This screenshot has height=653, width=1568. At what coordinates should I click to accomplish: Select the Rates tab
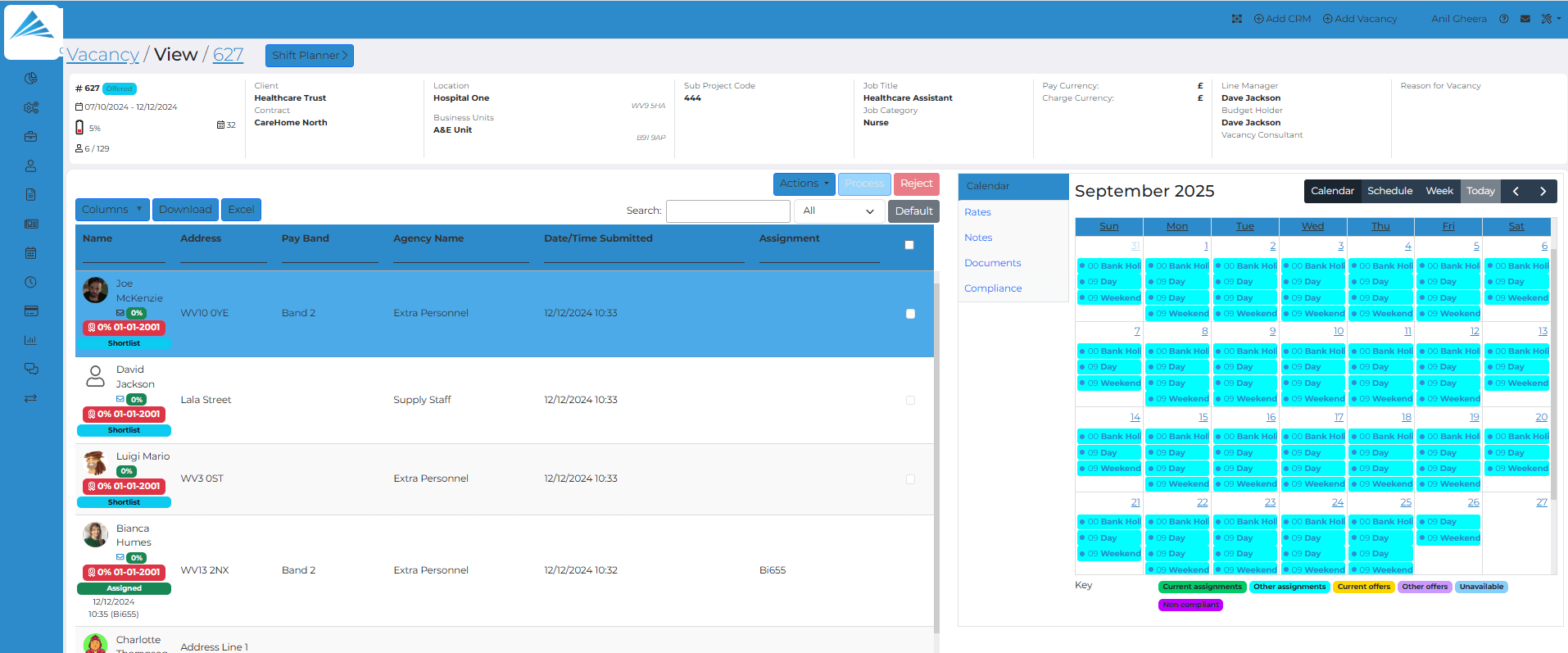point(977,212)
